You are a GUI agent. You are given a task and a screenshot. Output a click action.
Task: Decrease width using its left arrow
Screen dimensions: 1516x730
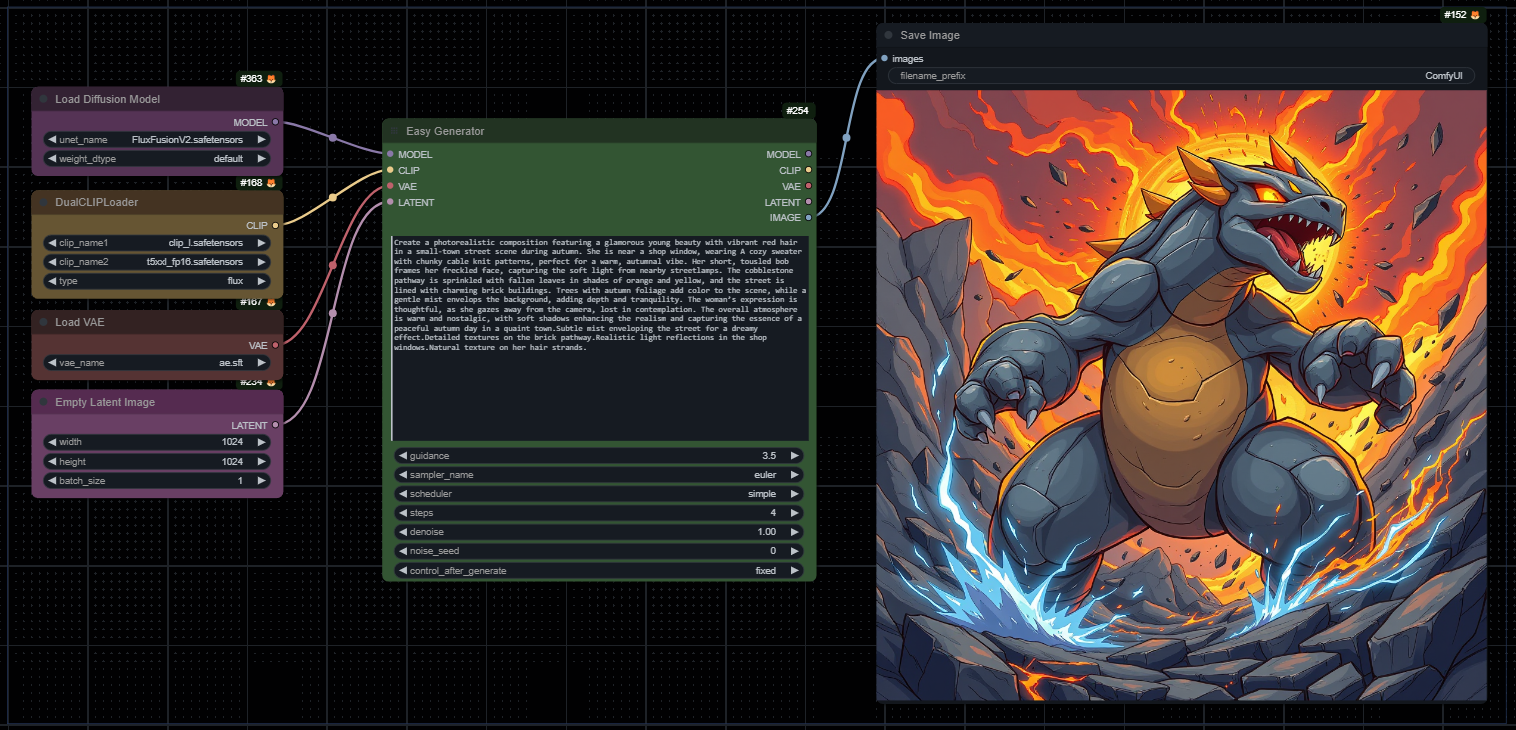(51, 442)
